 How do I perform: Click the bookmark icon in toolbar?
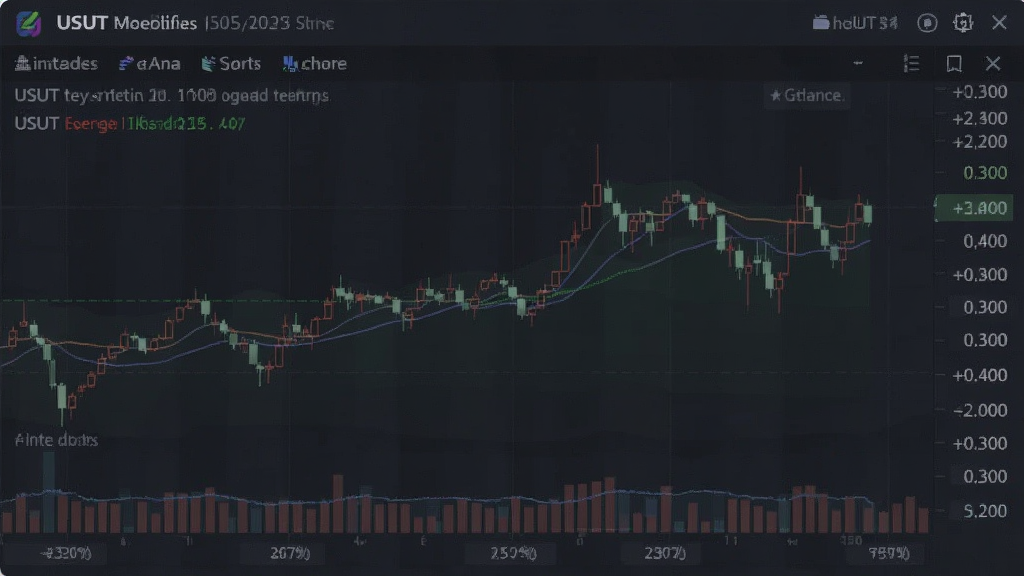click(954, 63)
